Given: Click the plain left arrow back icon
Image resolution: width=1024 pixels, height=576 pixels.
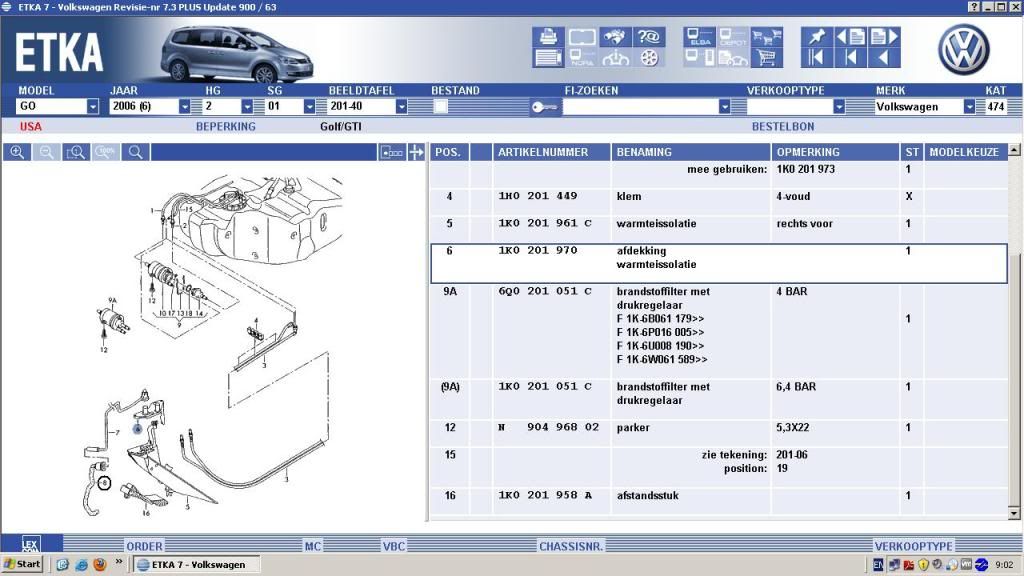Looking at the screenshot, I should (884, 58).
